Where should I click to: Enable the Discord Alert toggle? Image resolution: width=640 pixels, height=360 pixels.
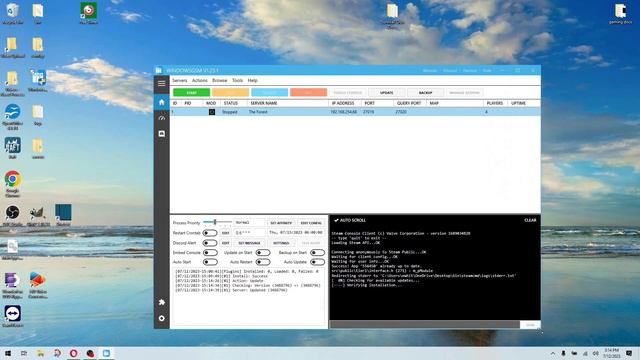[210, 243]
